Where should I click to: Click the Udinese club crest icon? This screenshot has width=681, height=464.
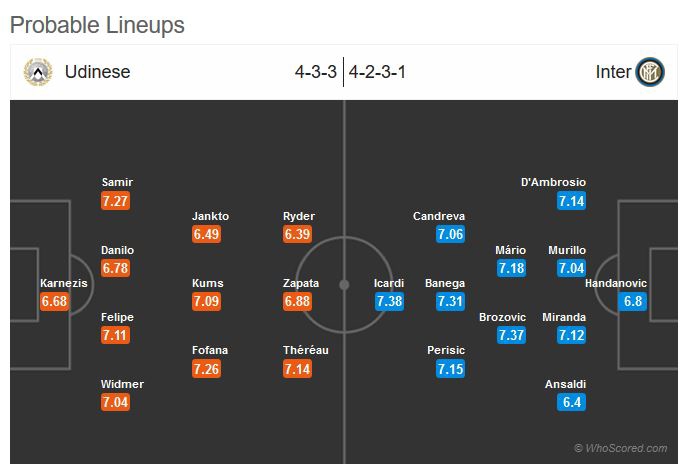[38, 72]
